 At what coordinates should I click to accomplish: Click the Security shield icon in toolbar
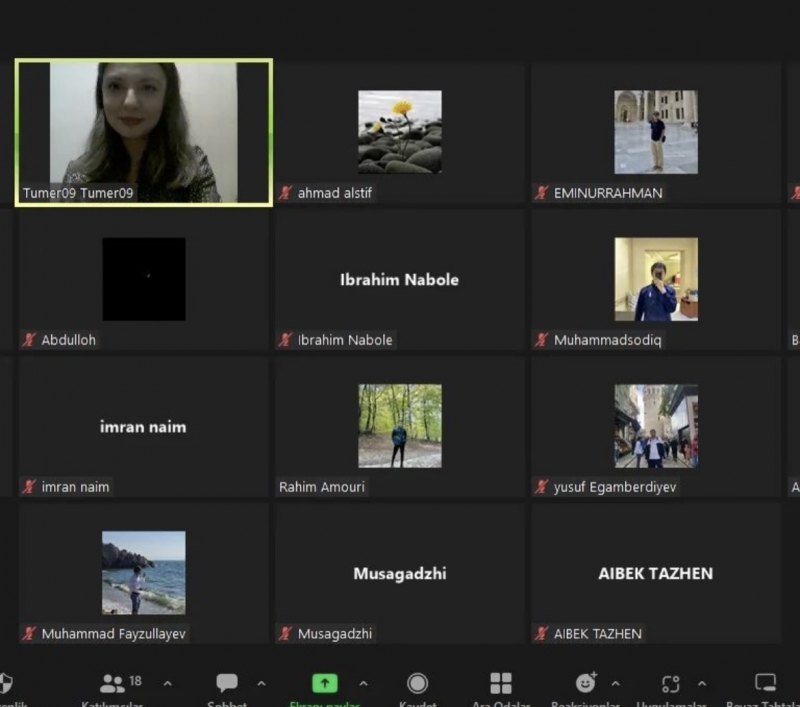[6, 683]
